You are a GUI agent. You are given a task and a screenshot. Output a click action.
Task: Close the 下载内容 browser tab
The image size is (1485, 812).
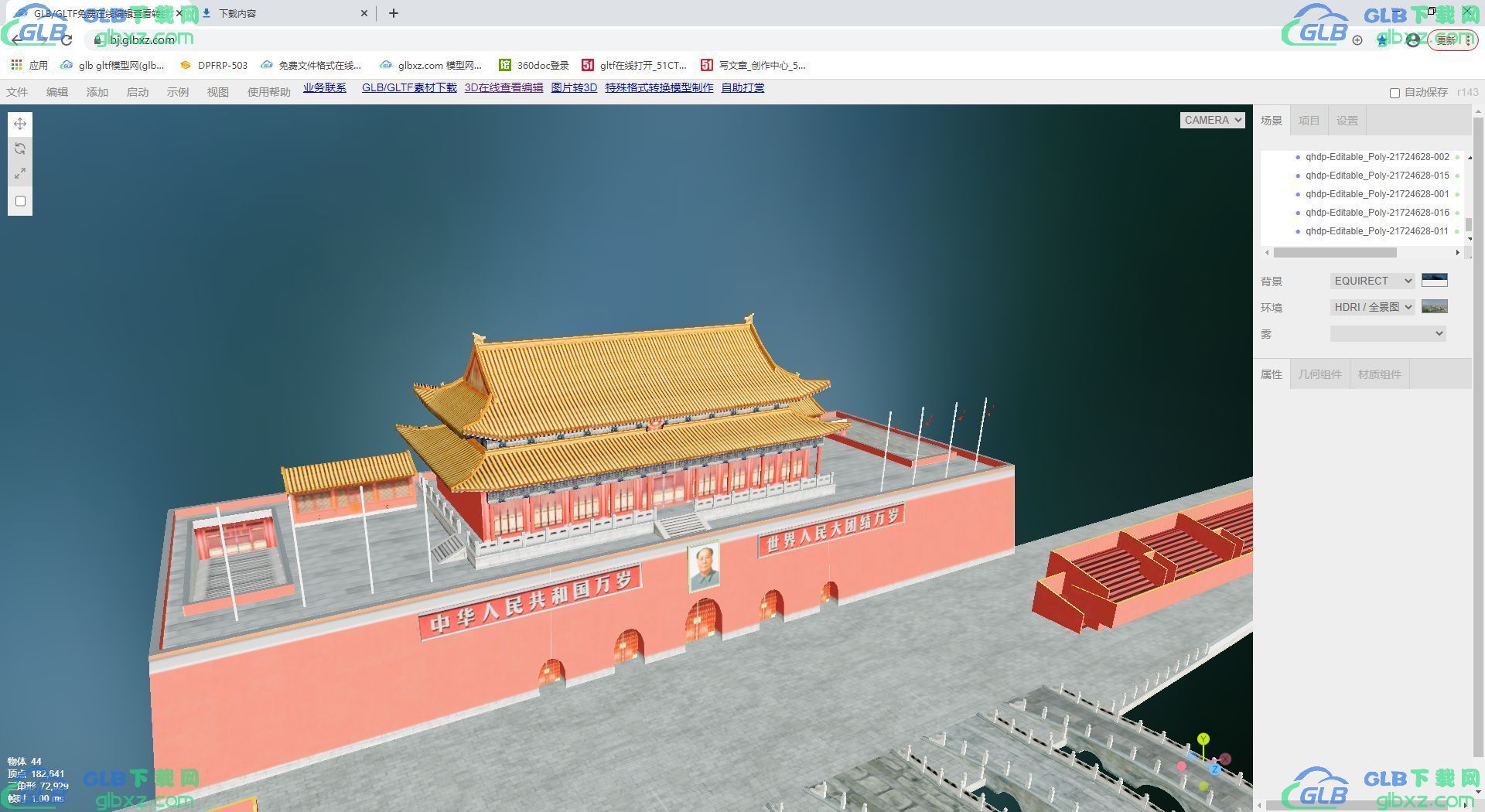click(365, 13)
